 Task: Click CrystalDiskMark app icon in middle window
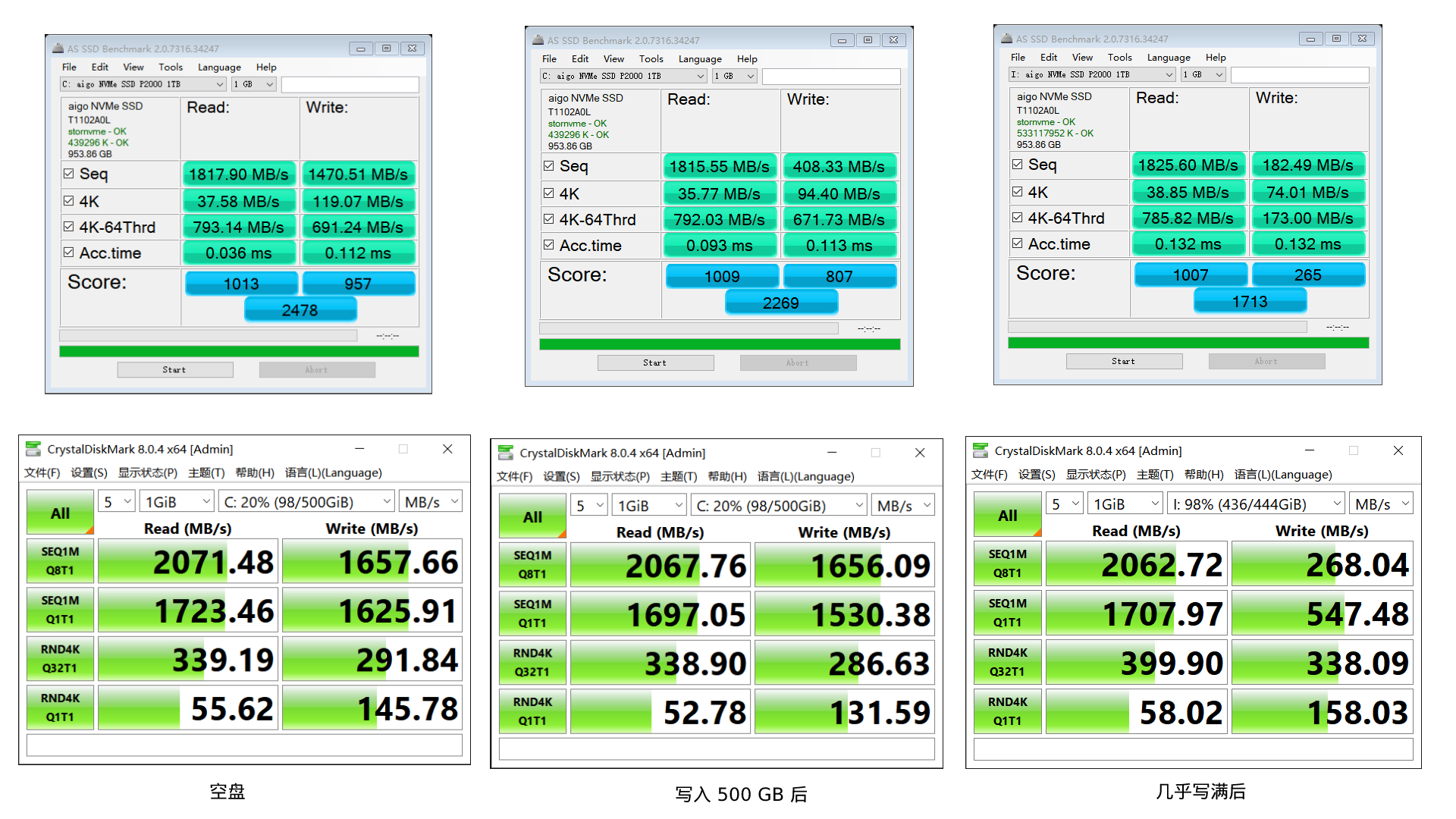point(505,453)
